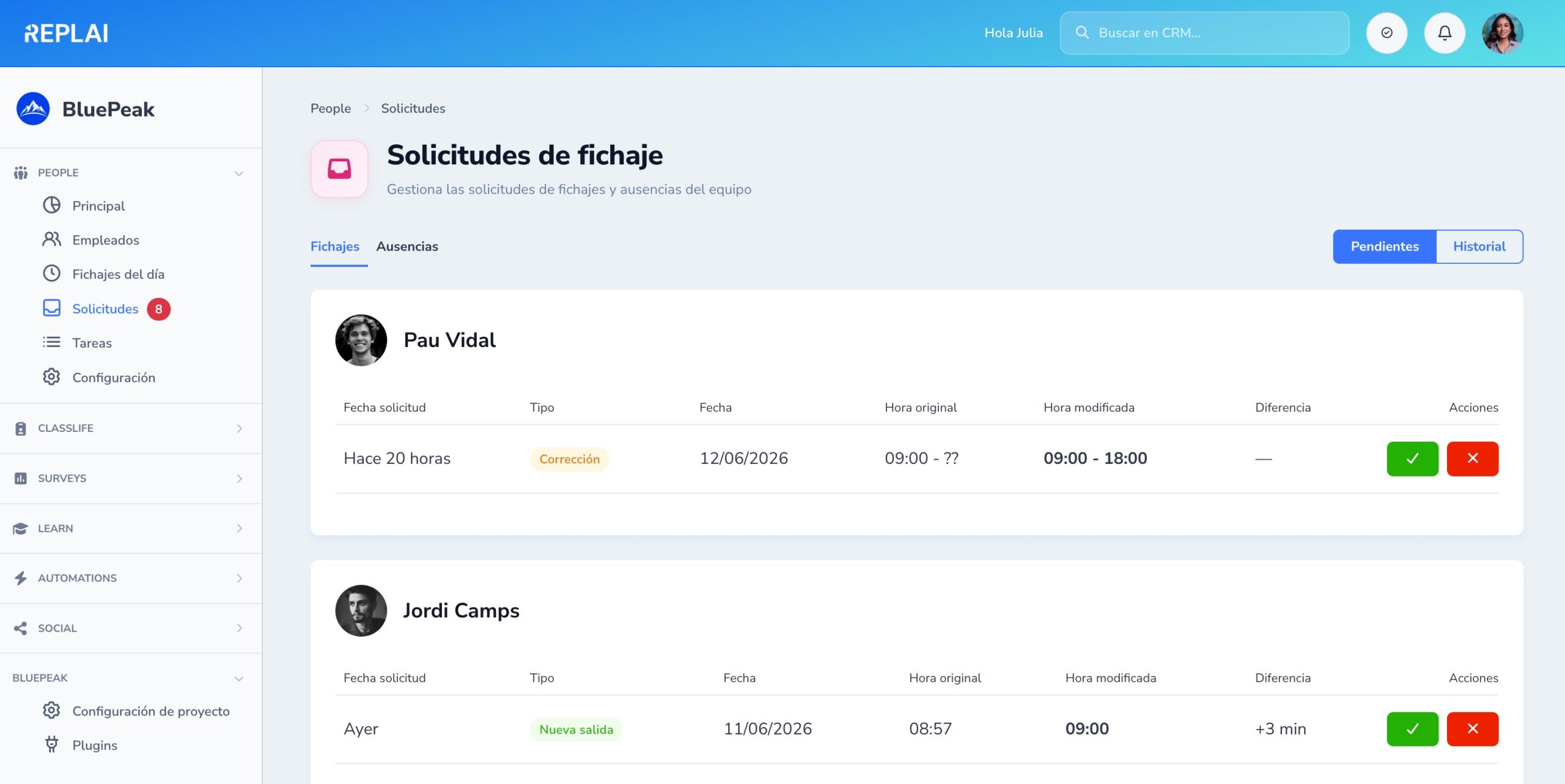Click the 11/06/2026 date cell
This screenshot has width=1565, height=784.
tap(767, 728)
